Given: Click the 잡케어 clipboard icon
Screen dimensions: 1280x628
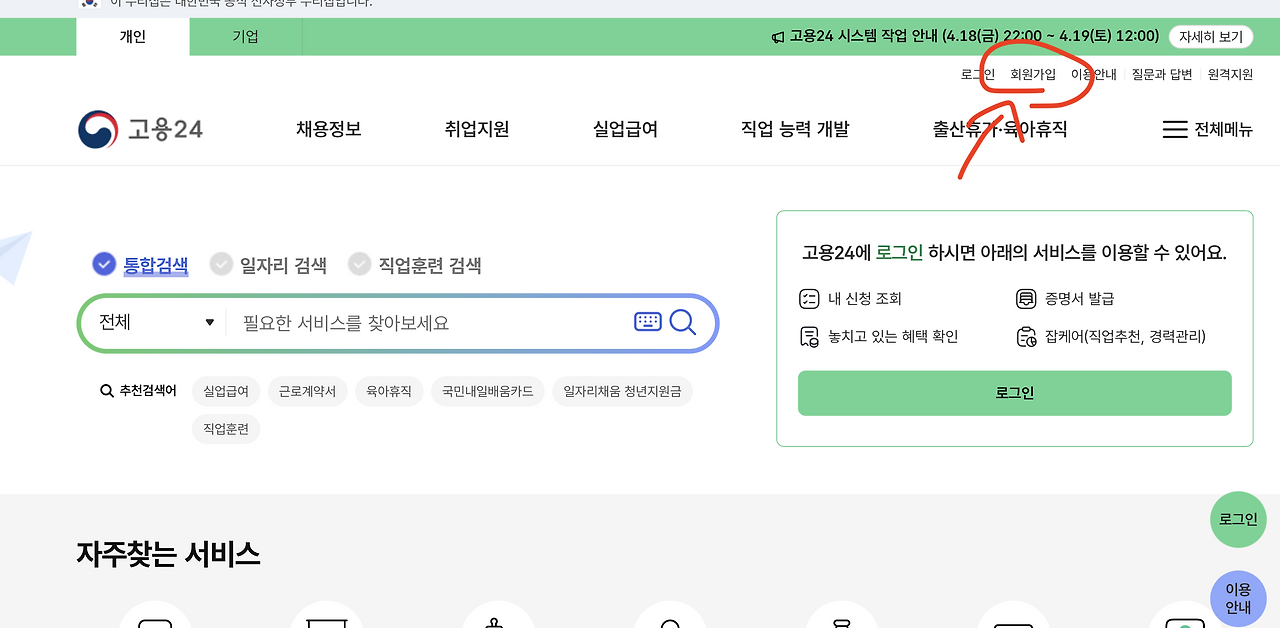Looking at the screenshot, I should pyautogui.click(x=1026, y=337).
